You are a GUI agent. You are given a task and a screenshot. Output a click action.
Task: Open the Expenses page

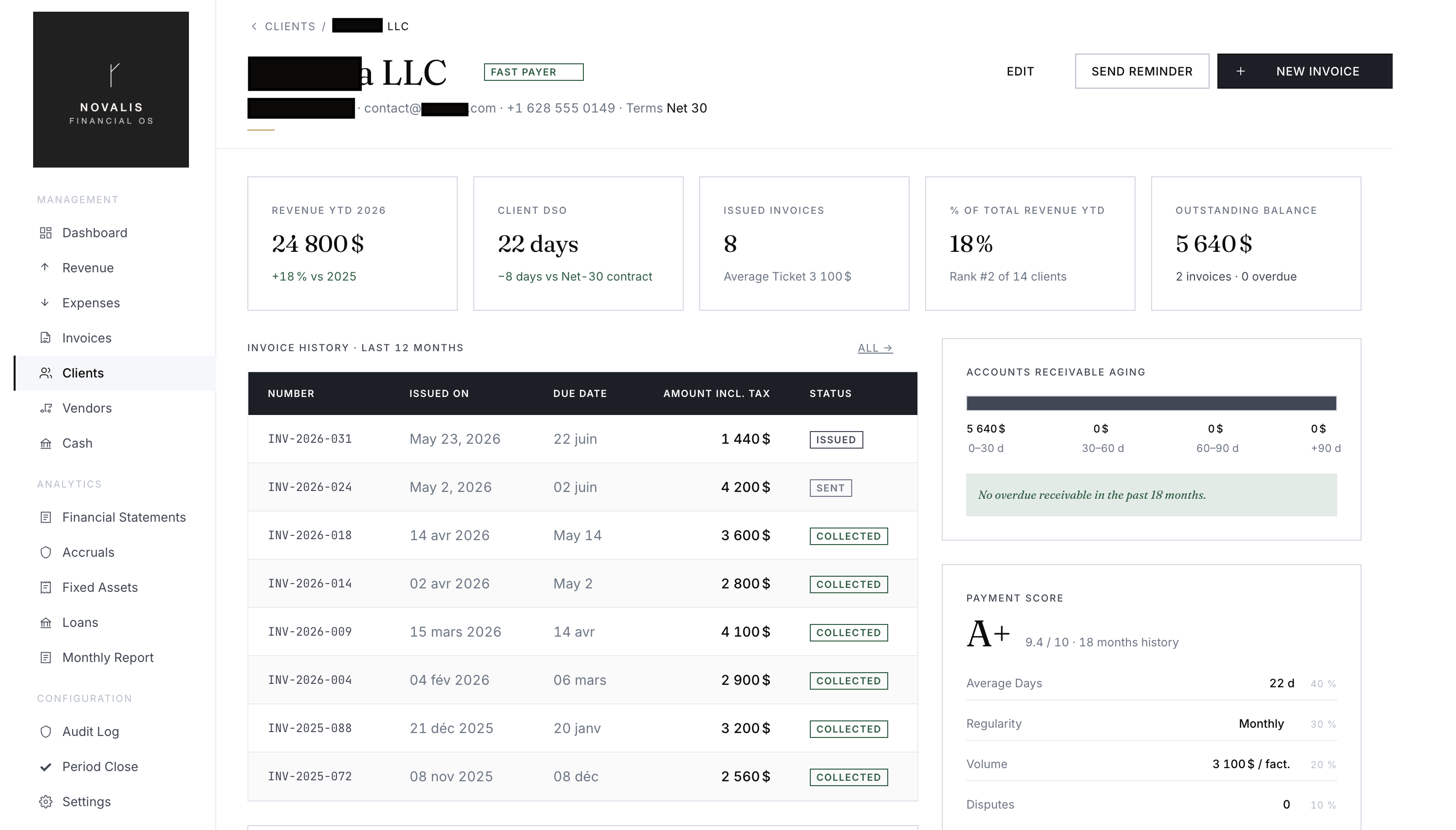(114, 302)
